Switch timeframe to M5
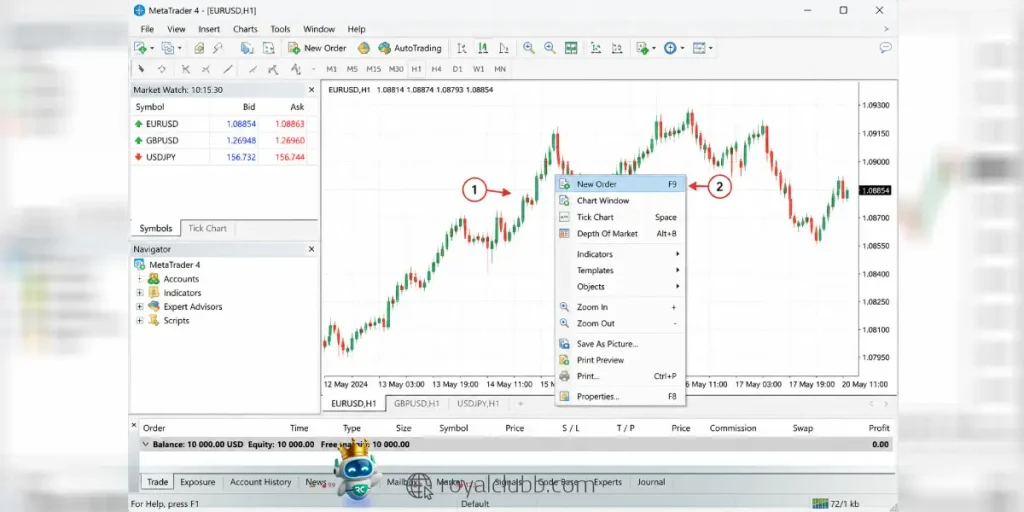This screenshot has width=1024, height=512. (352, 69)
